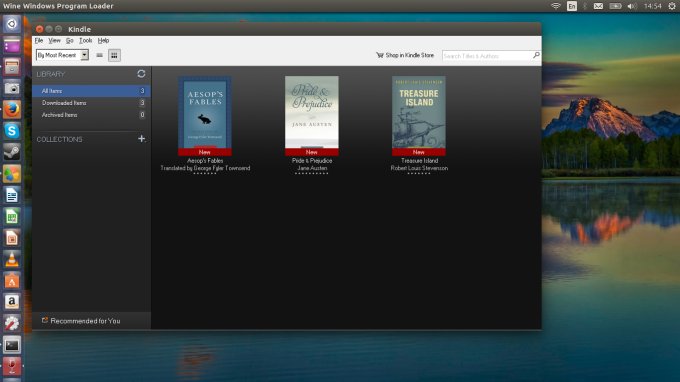
Task: Open the Tools menu
Action: 85,40
